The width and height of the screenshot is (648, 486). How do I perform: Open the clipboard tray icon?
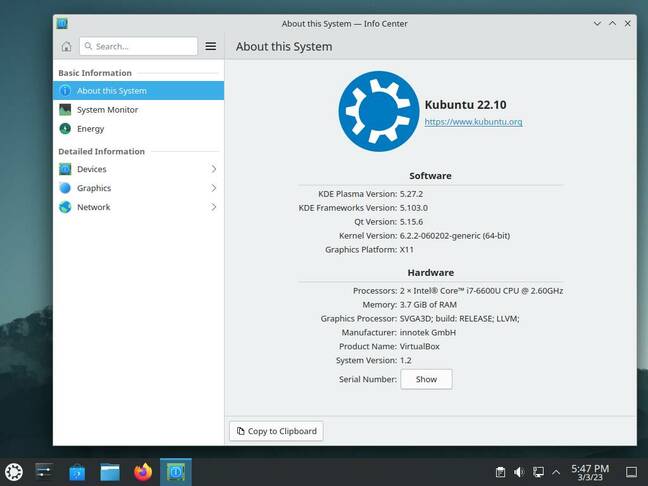500,472
